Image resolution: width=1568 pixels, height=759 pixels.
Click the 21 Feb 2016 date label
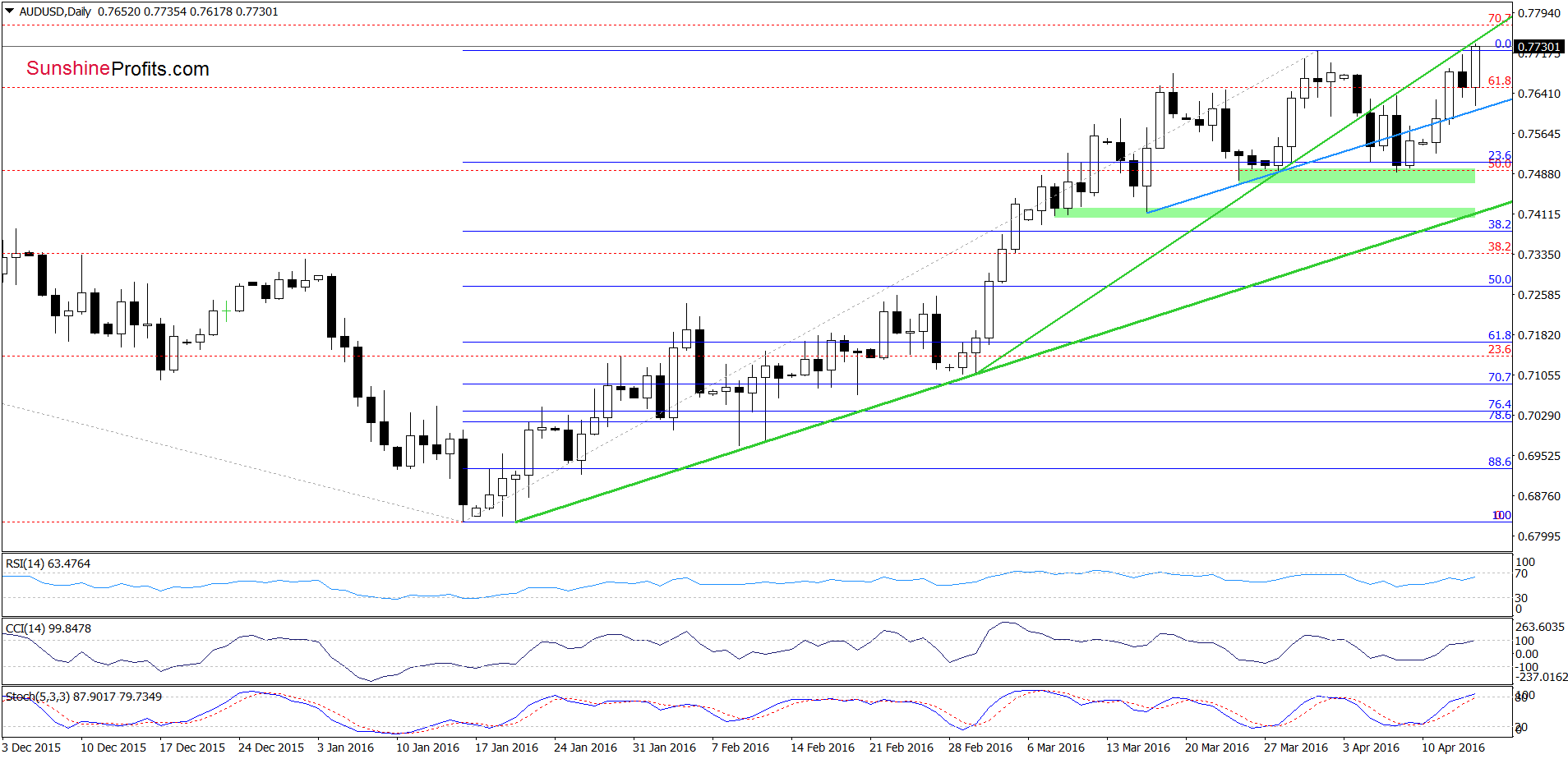coord(902,747)
